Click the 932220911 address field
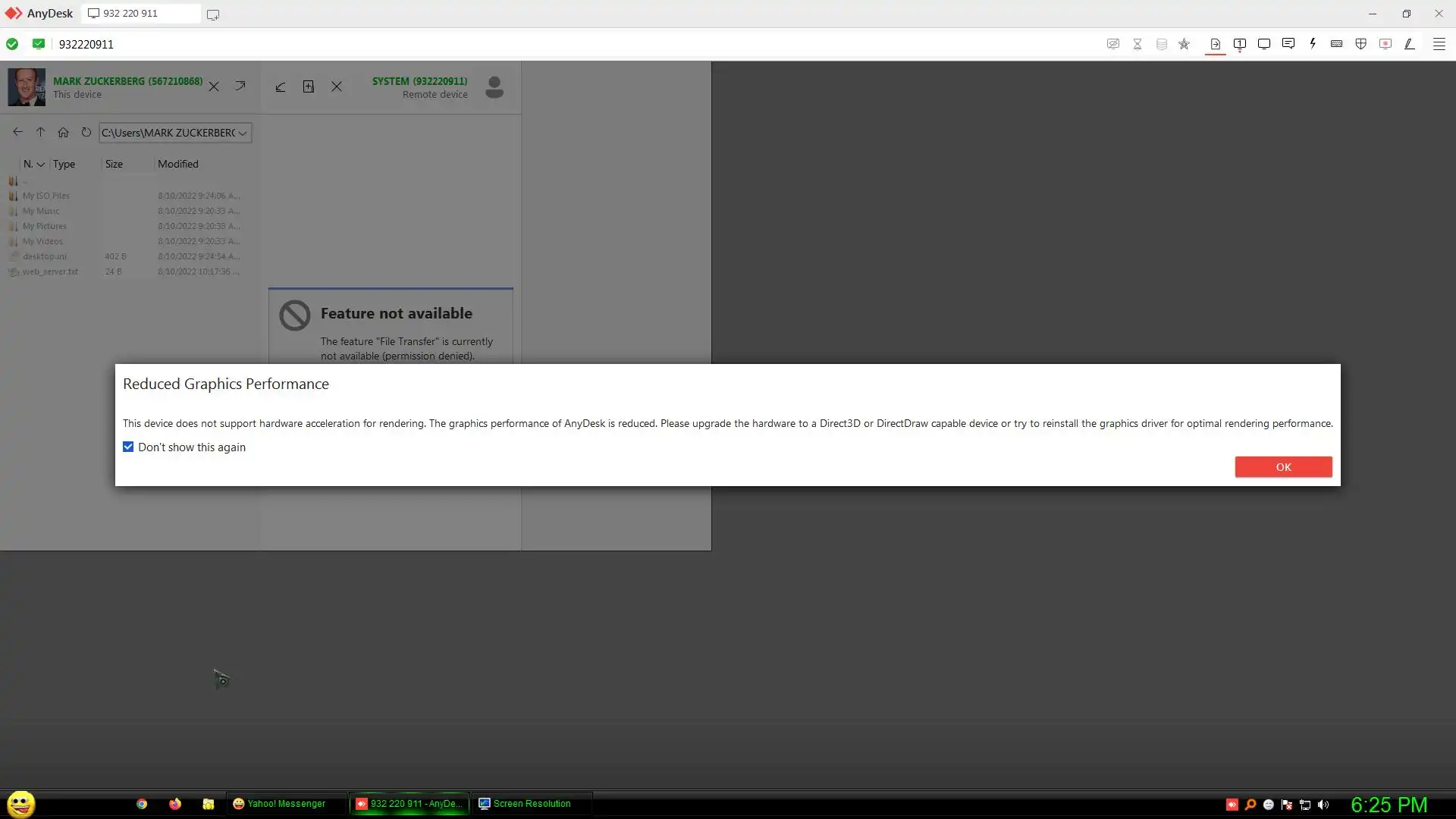Screen dimensions: 1456x819 pos(86,45)
